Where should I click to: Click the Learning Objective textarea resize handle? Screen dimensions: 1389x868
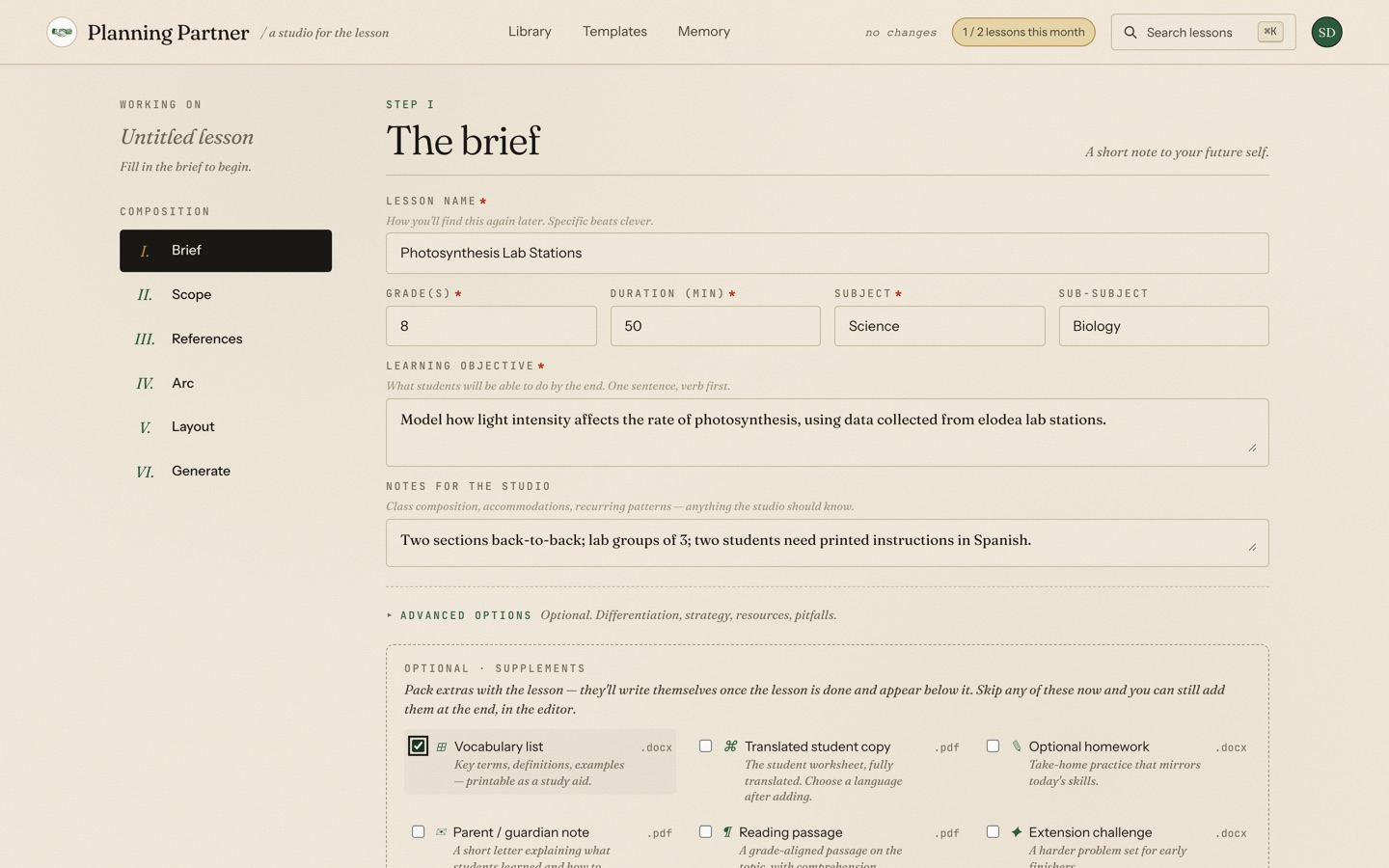pos(1252,448)
